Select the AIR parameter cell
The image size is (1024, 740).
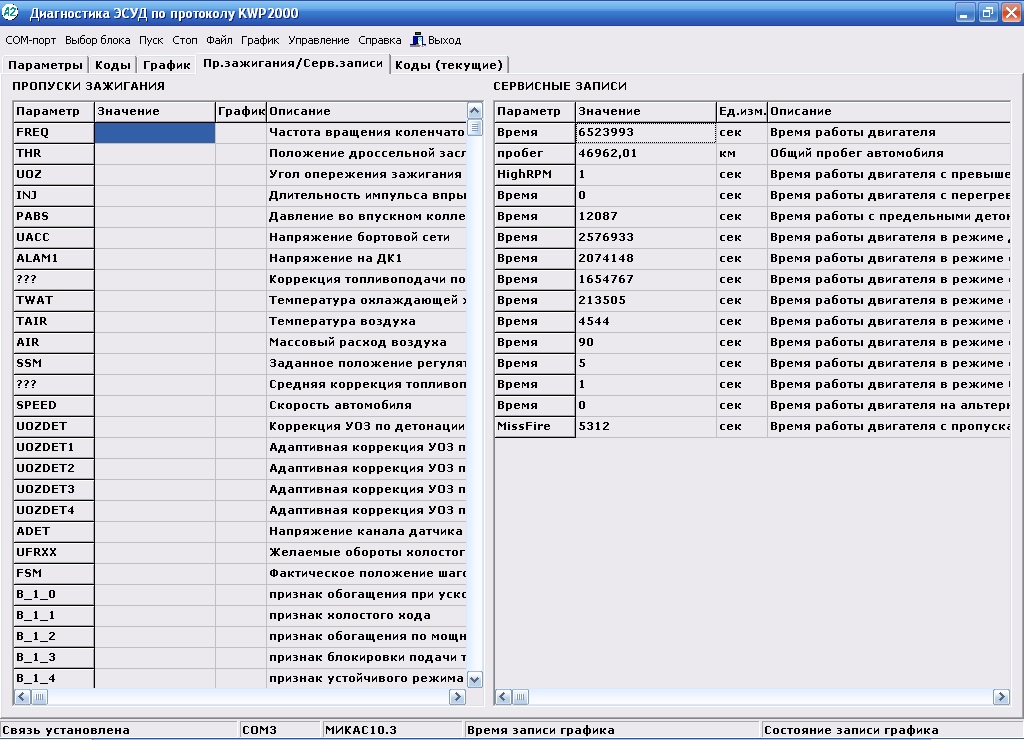(54, 342)
